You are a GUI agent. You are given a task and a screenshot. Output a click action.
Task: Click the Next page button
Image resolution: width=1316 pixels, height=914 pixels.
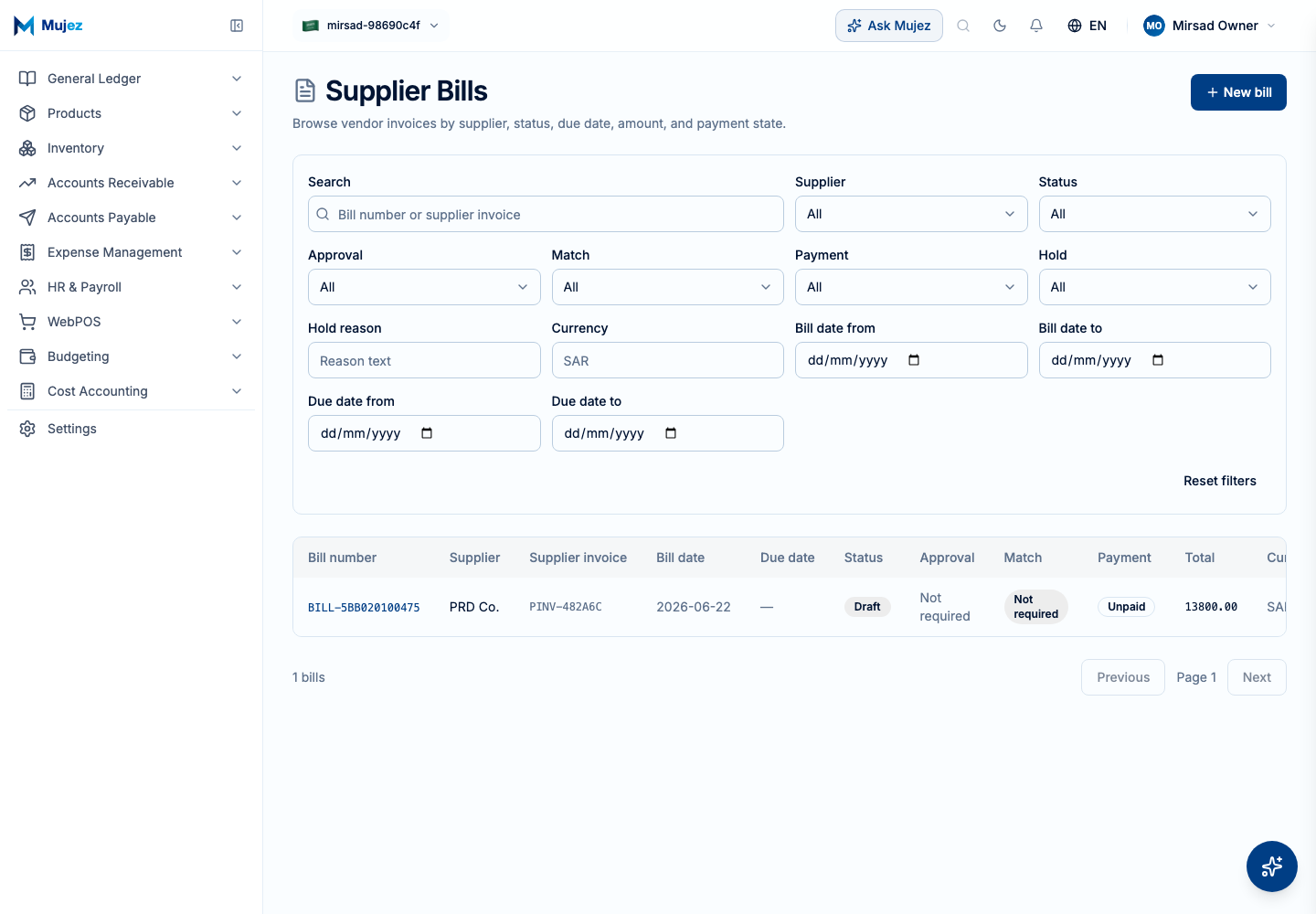tap(1257, 677)
